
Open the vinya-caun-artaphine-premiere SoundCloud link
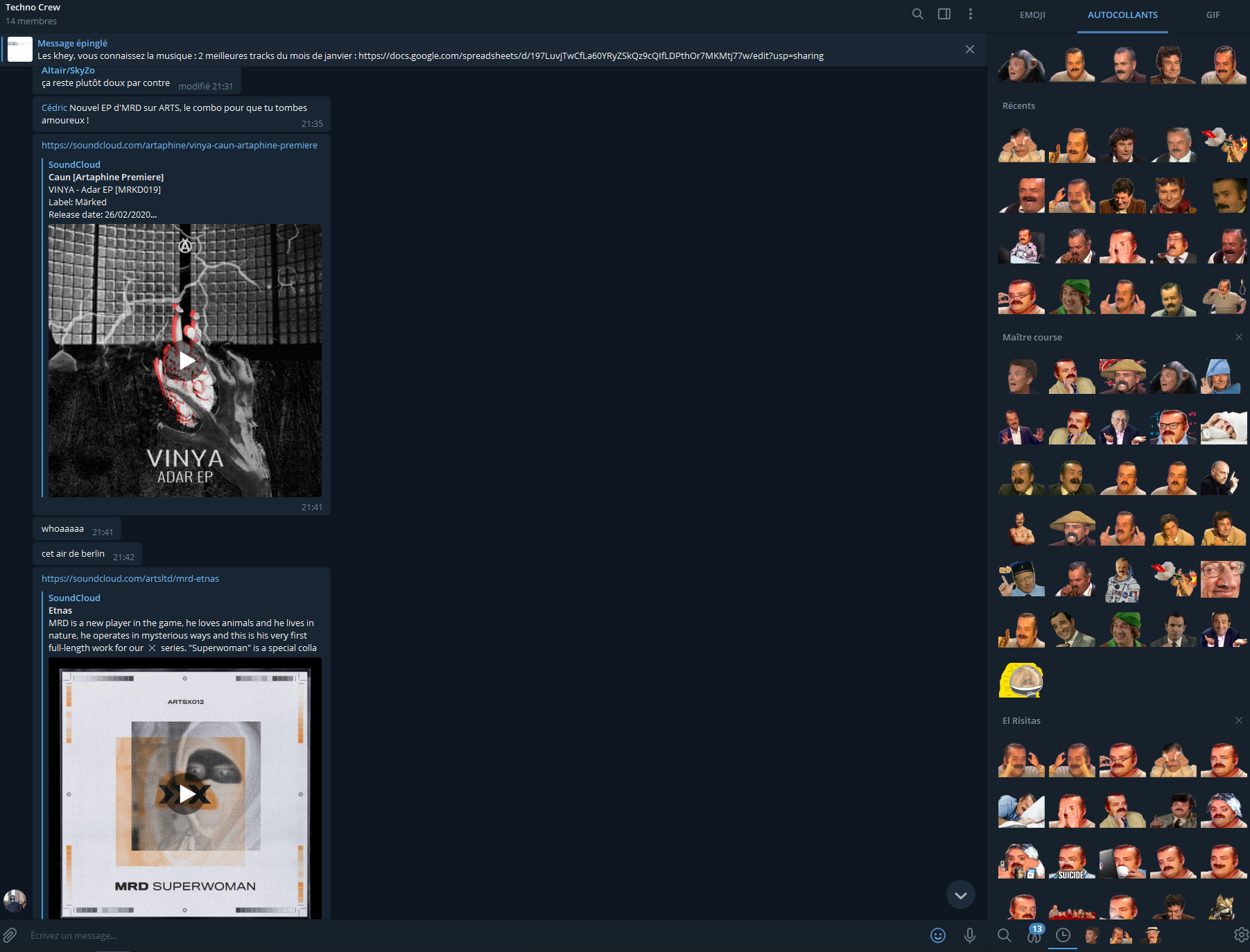pos(180,145)
